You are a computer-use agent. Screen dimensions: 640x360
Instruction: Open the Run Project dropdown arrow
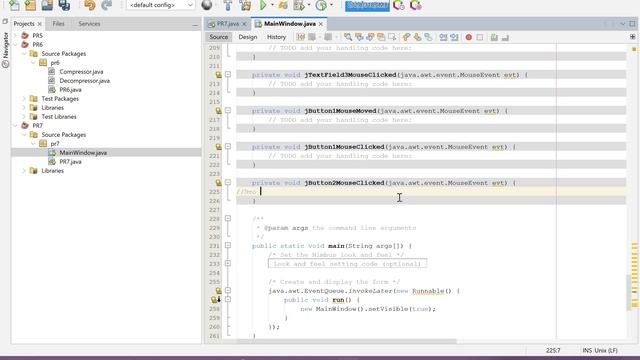[272, 5]
